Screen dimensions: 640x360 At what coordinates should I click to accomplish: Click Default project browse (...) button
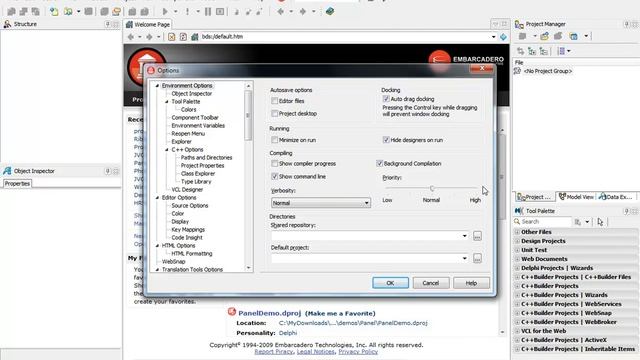coord(477,258)
